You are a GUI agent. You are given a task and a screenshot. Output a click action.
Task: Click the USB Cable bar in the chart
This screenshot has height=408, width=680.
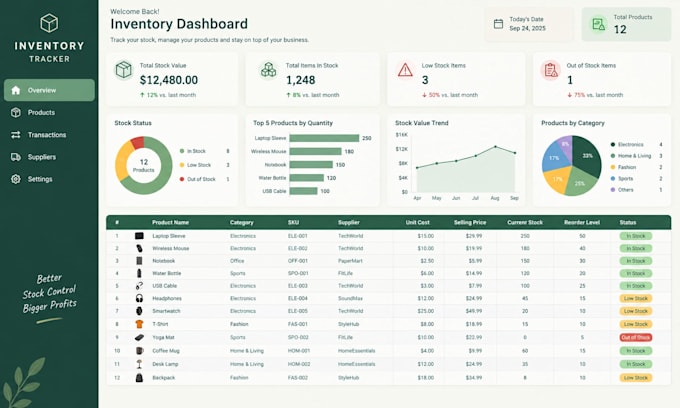[x=304, y=191]
